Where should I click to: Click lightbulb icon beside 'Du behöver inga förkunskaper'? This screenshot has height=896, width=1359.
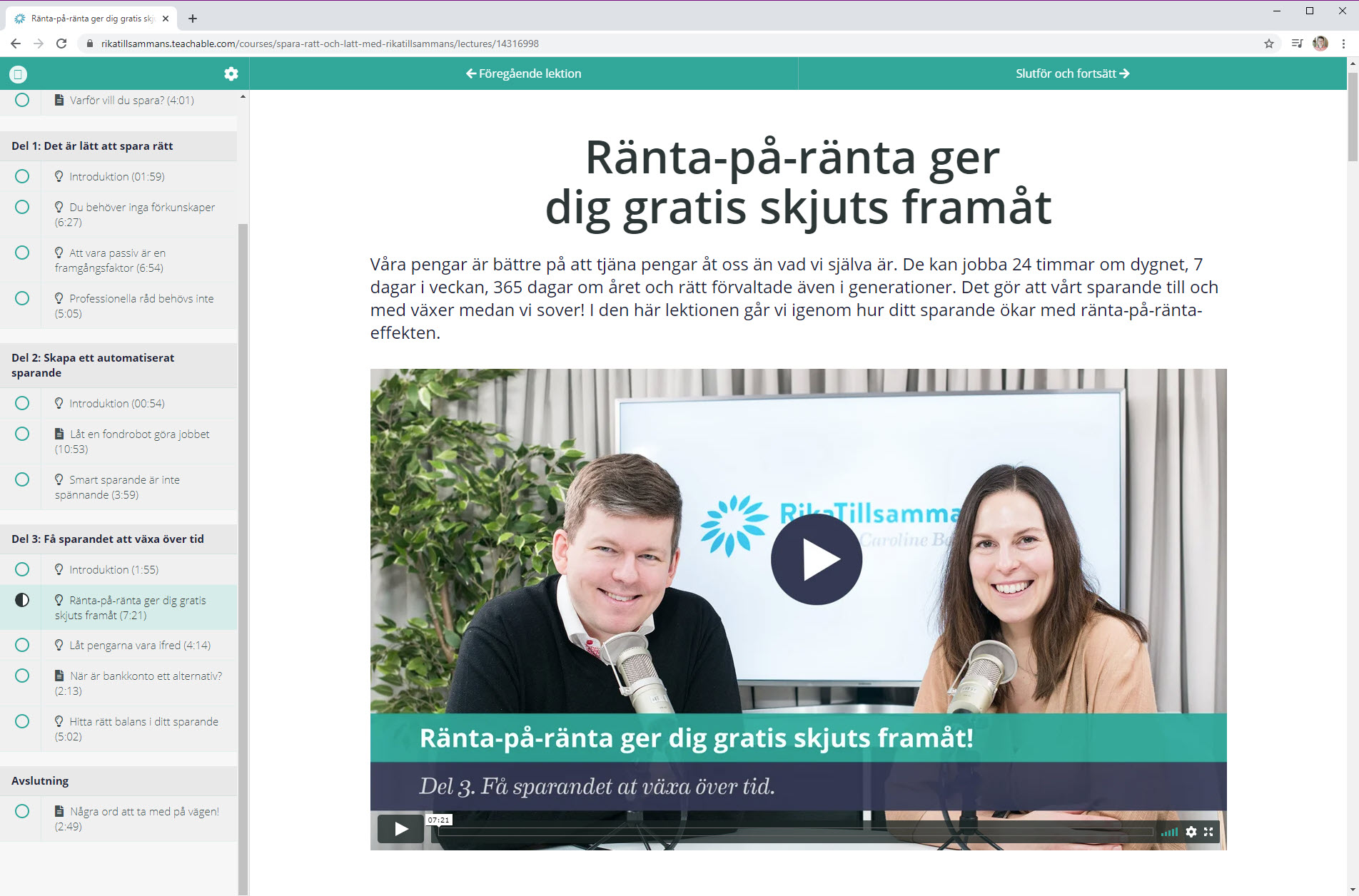pos(59,207)
